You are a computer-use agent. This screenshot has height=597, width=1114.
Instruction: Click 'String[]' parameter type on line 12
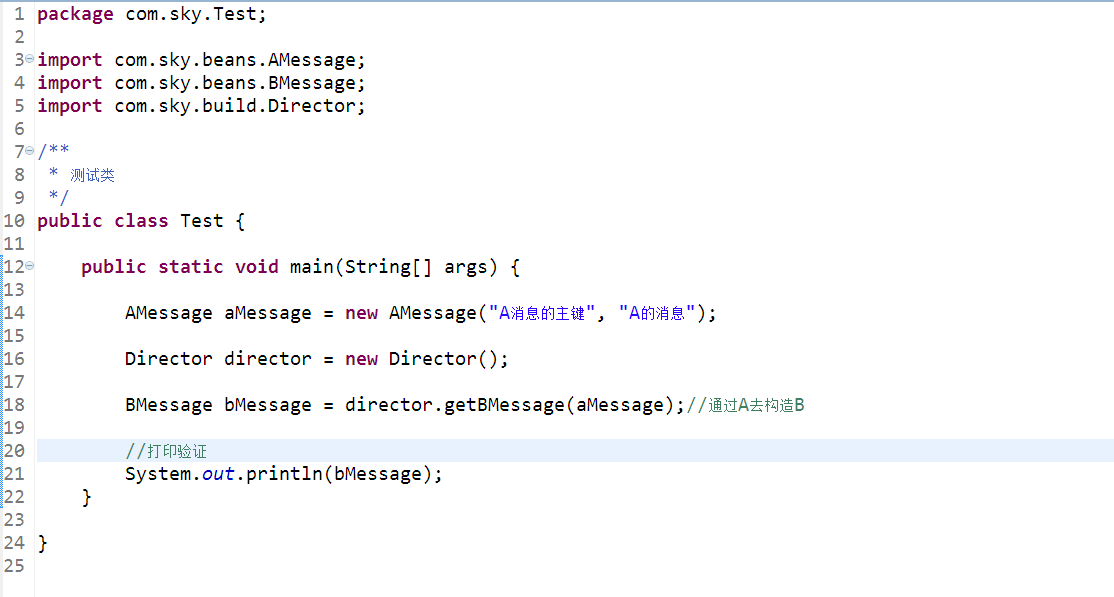click(x=388, y=267)
